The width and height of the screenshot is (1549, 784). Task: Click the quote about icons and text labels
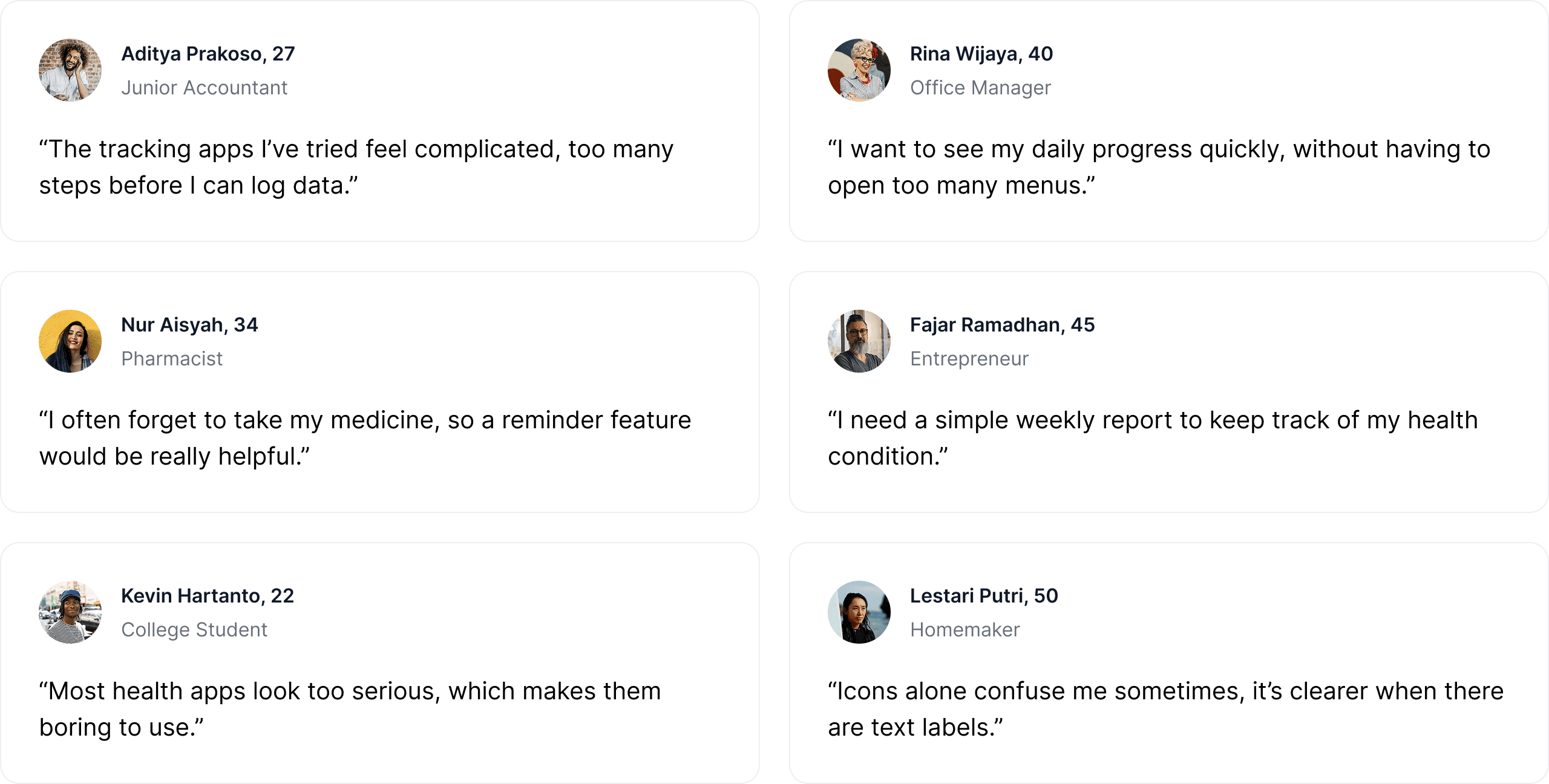point(1165,709)
